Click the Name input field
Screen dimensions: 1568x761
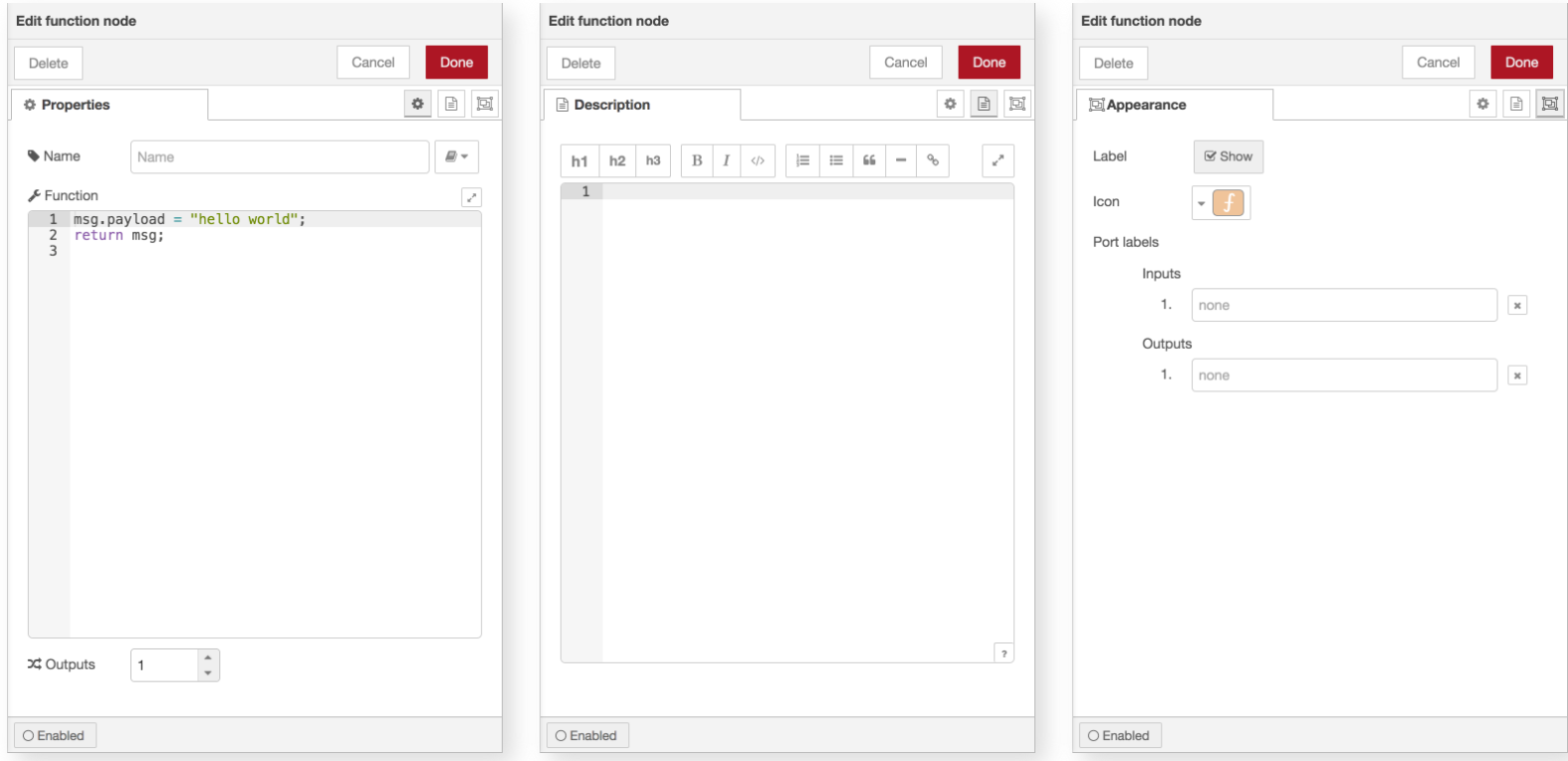click(x=280, y=156)
